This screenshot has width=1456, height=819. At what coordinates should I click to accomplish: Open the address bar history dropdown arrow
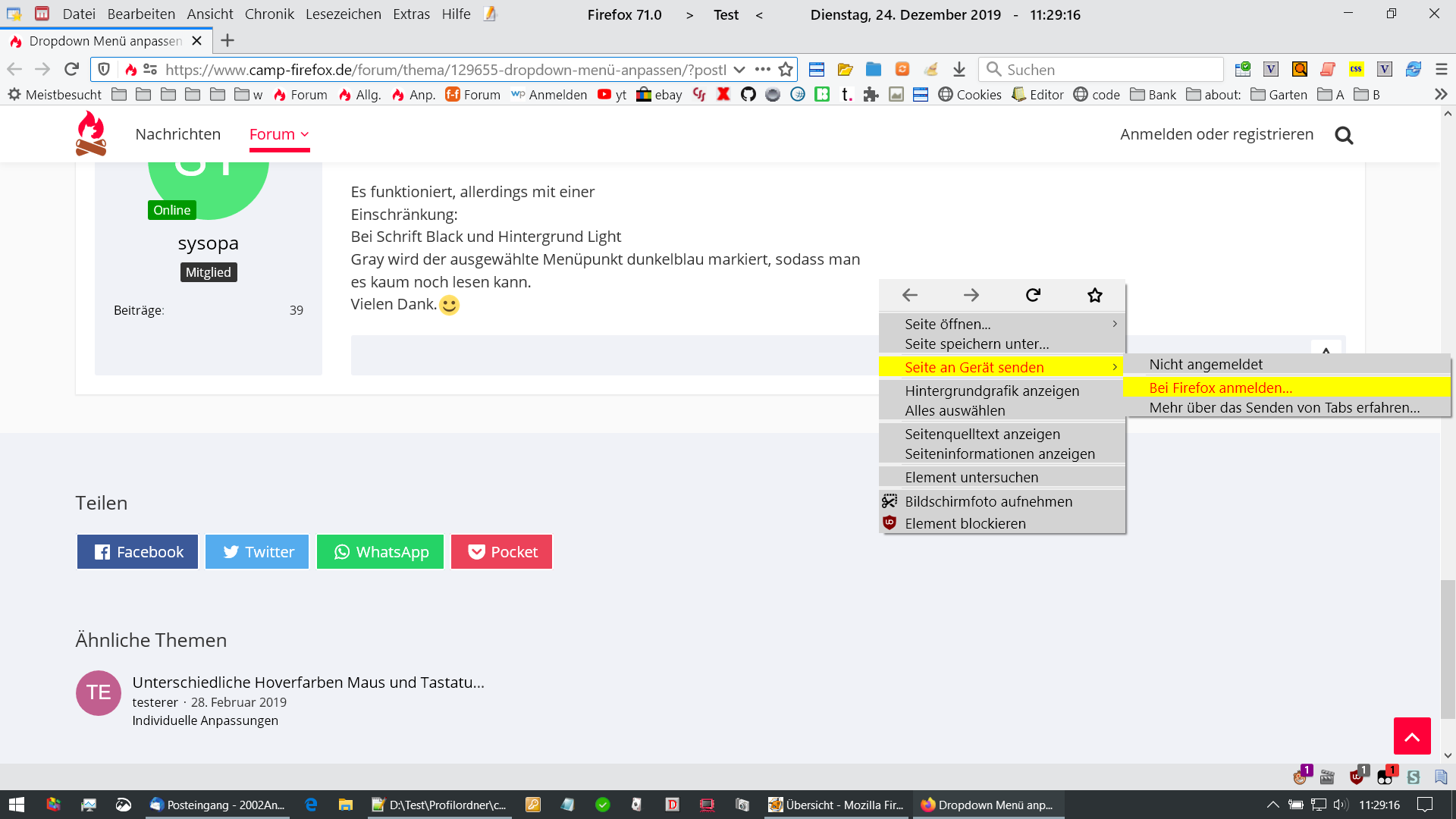point(739,70)
